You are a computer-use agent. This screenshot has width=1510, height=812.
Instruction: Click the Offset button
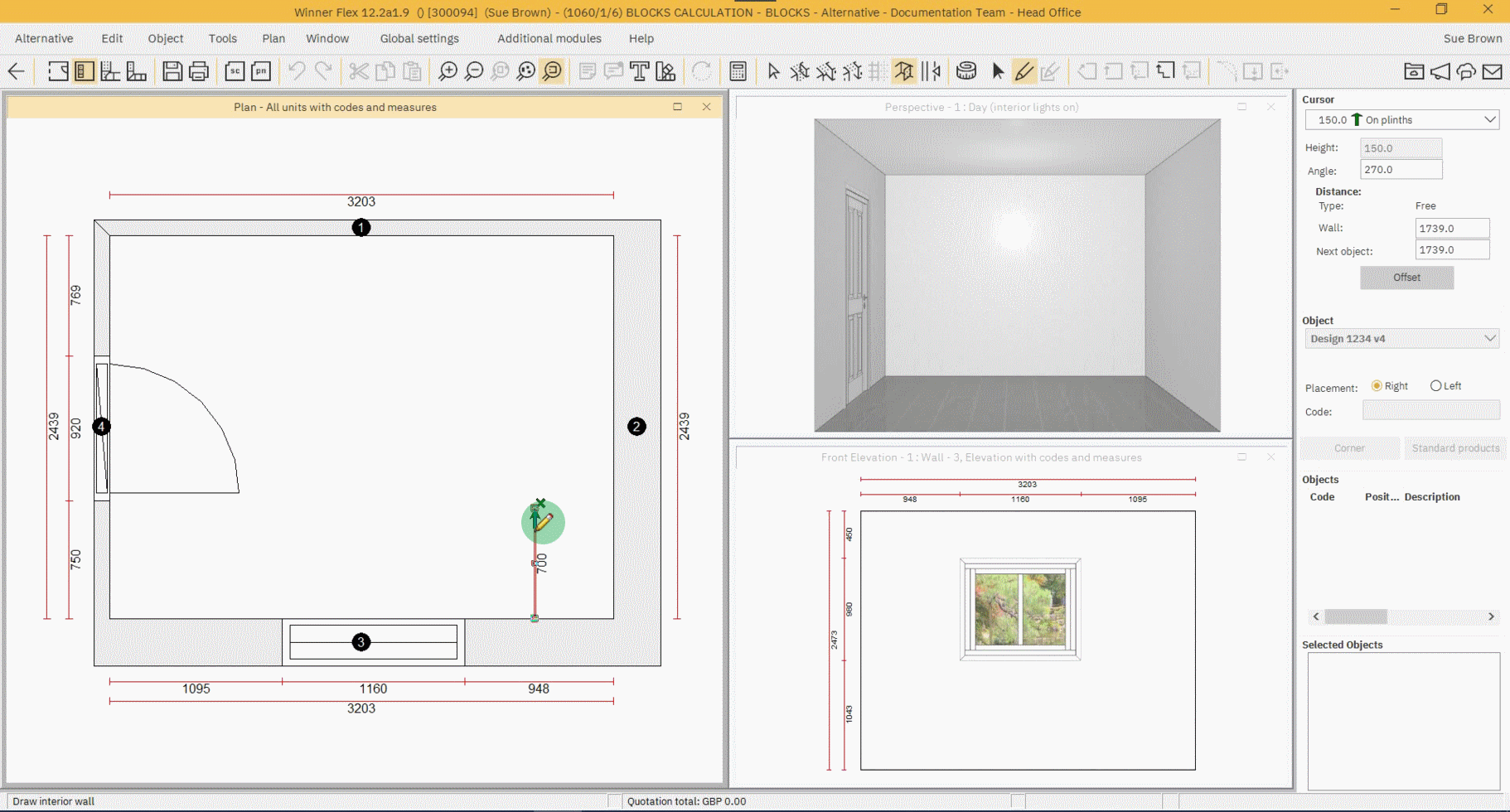point(1406,278)
